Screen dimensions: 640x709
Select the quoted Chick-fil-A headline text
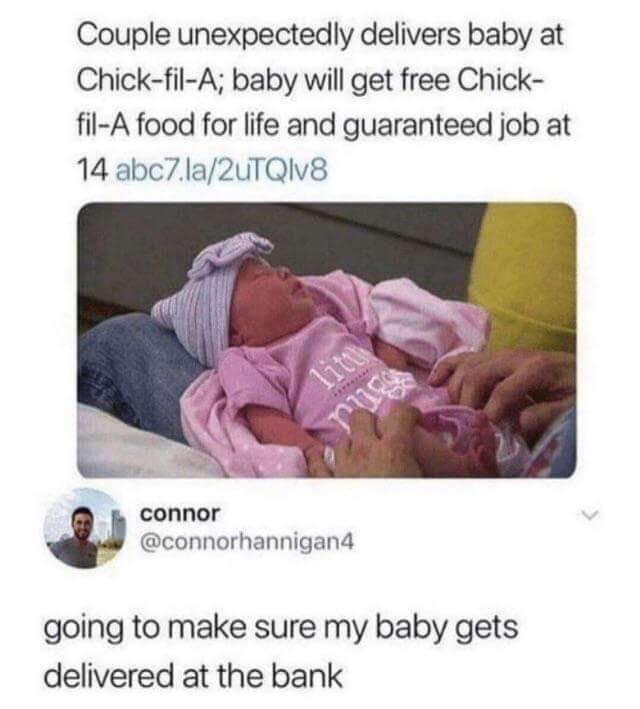323,101
